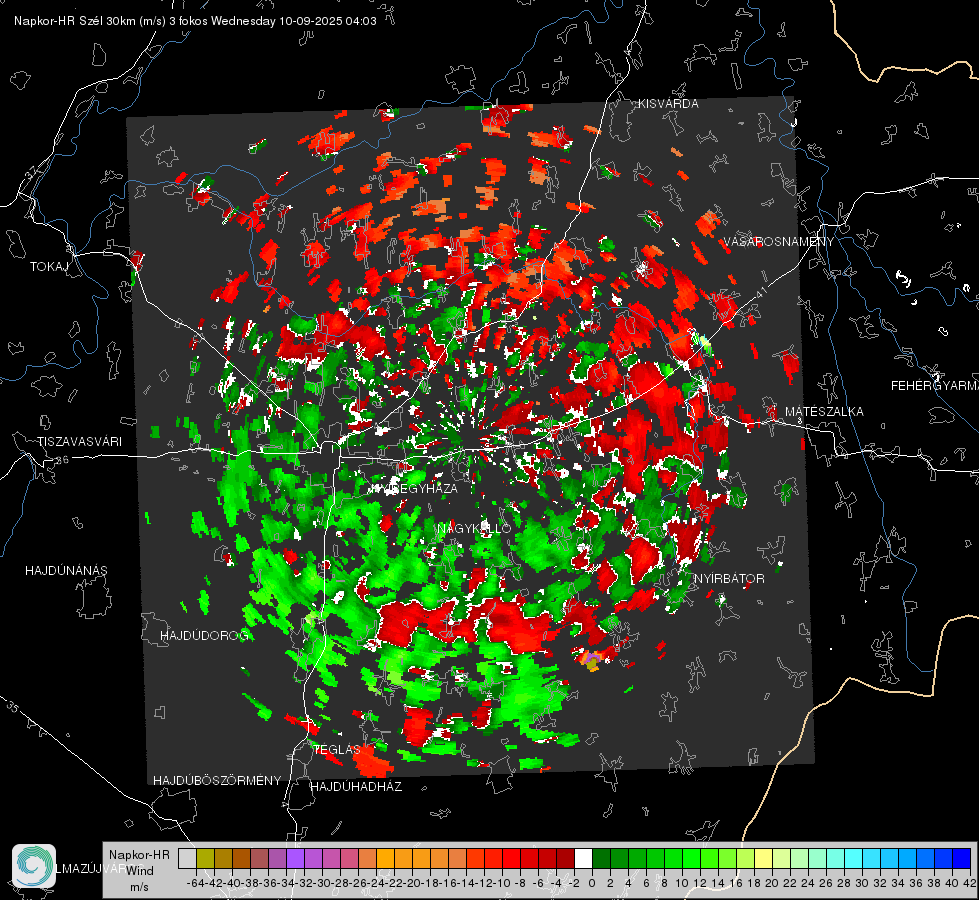
Task: Click the TOKAJ town label
Action: (x=49, y=267)
